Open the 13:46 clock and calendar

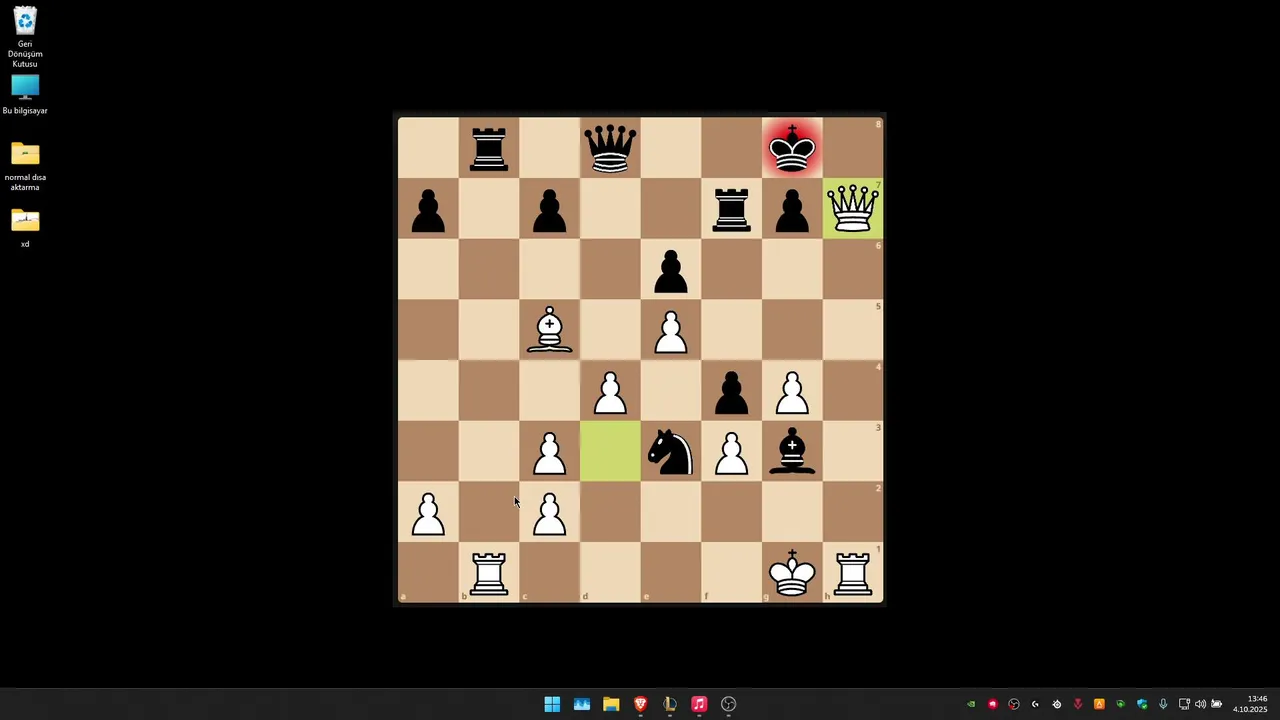pyautogui.click(x=1250, y=704)
